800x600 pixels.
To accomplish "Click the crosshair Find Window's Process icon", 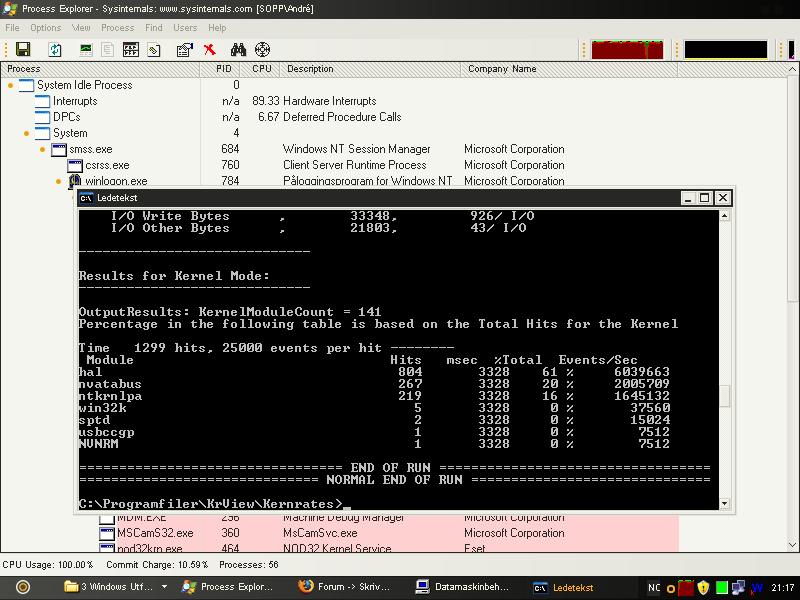I will click(x=262, y=49).
